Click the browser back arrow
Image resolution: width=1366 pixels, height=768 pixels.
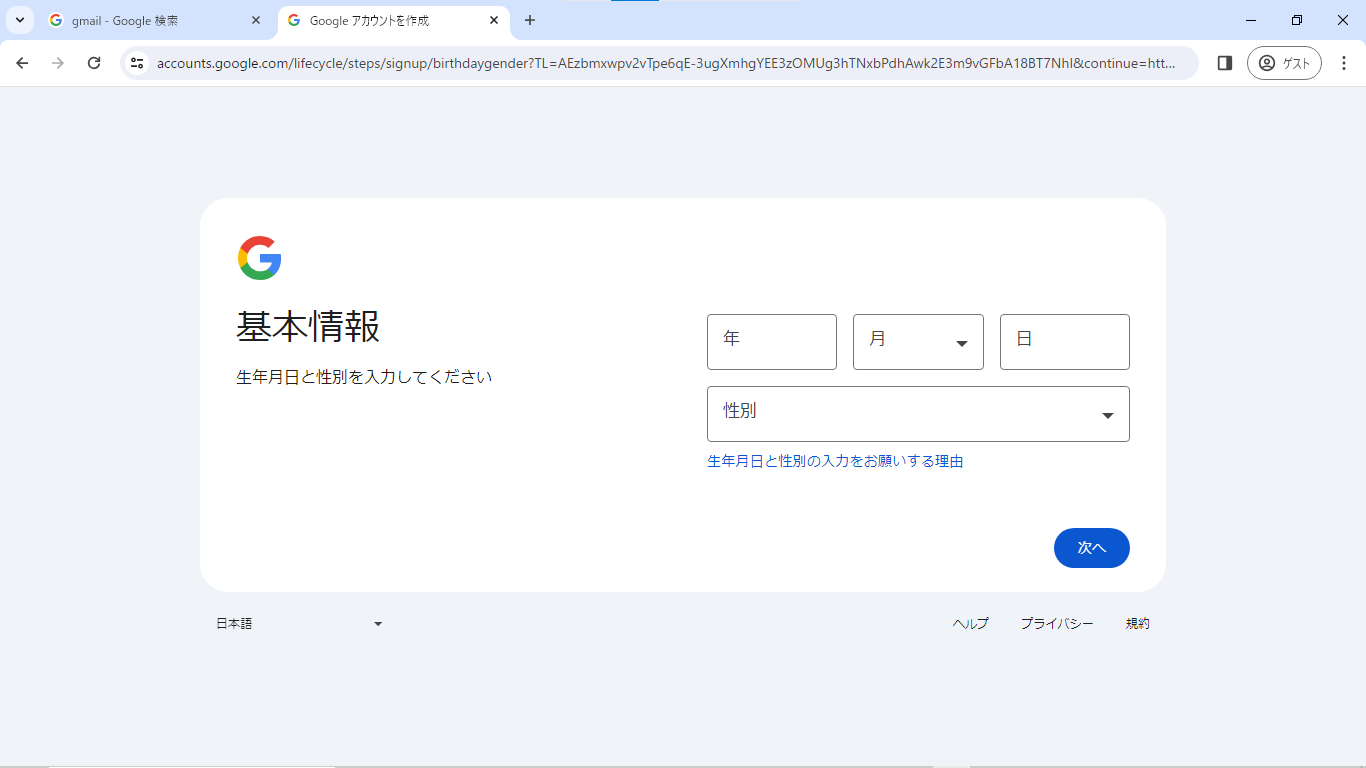[x=22, y=63]
